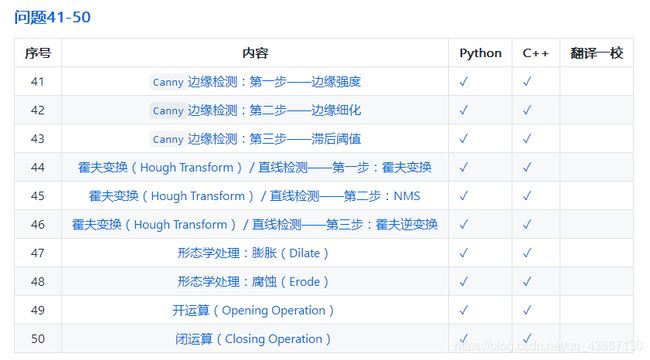Open the Canny 边缘检测 第一步 边缘强度 link

pos(255,82)
